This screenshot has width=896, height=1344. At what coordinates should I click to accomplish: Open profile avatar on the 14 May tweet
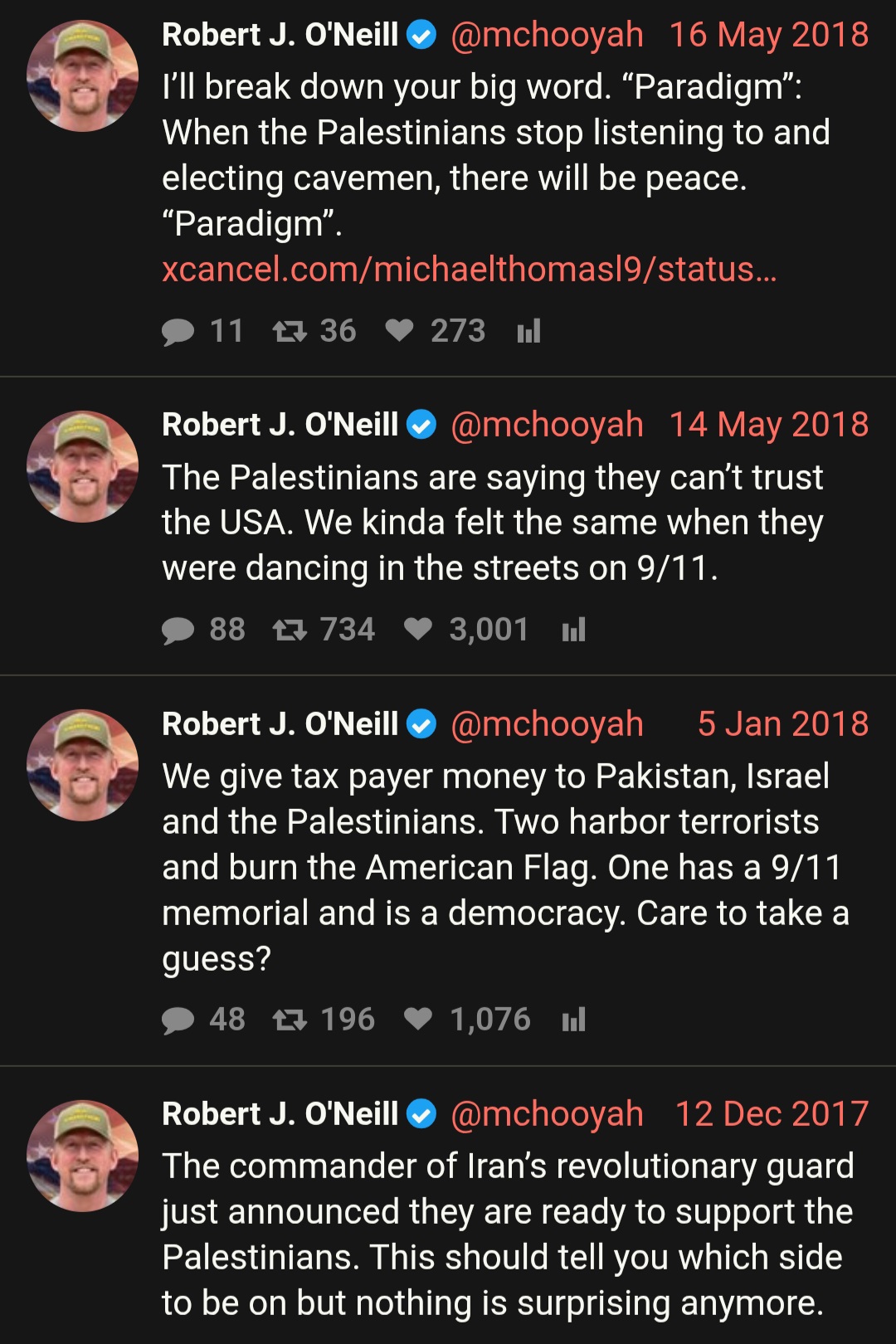pos(82,466)
